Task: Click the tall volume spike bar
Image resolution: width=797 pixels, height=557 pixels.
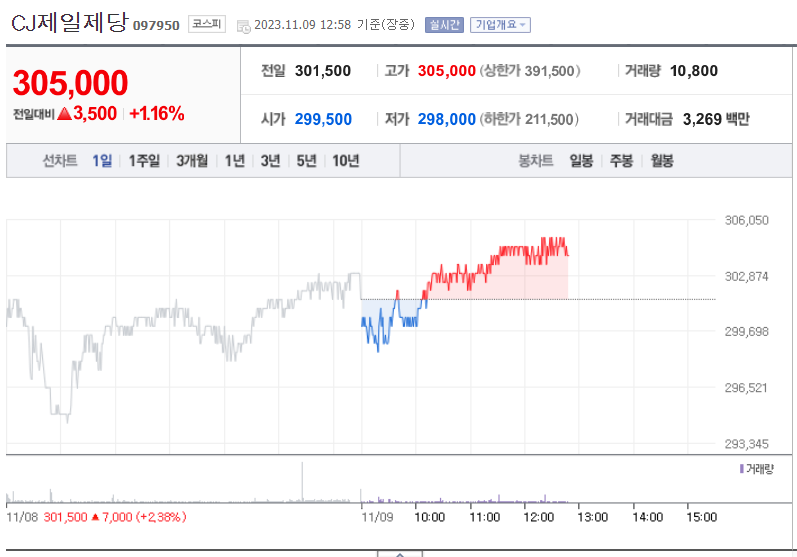Action: click(302, 482)
